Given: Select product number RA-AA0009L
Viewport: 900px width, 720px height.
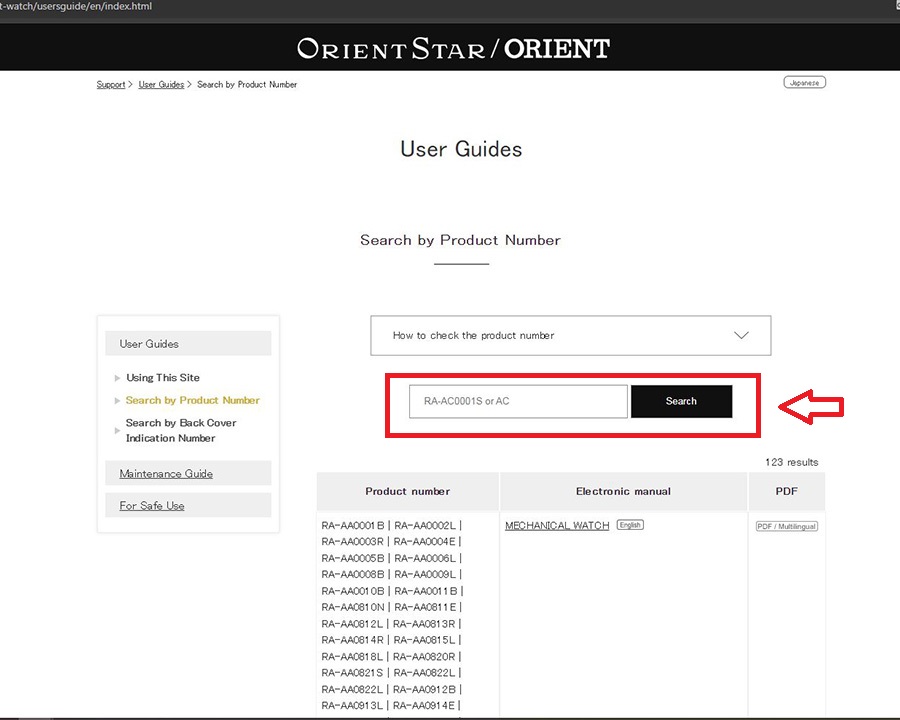Looking at the screenshot, I should pos(425,574).
